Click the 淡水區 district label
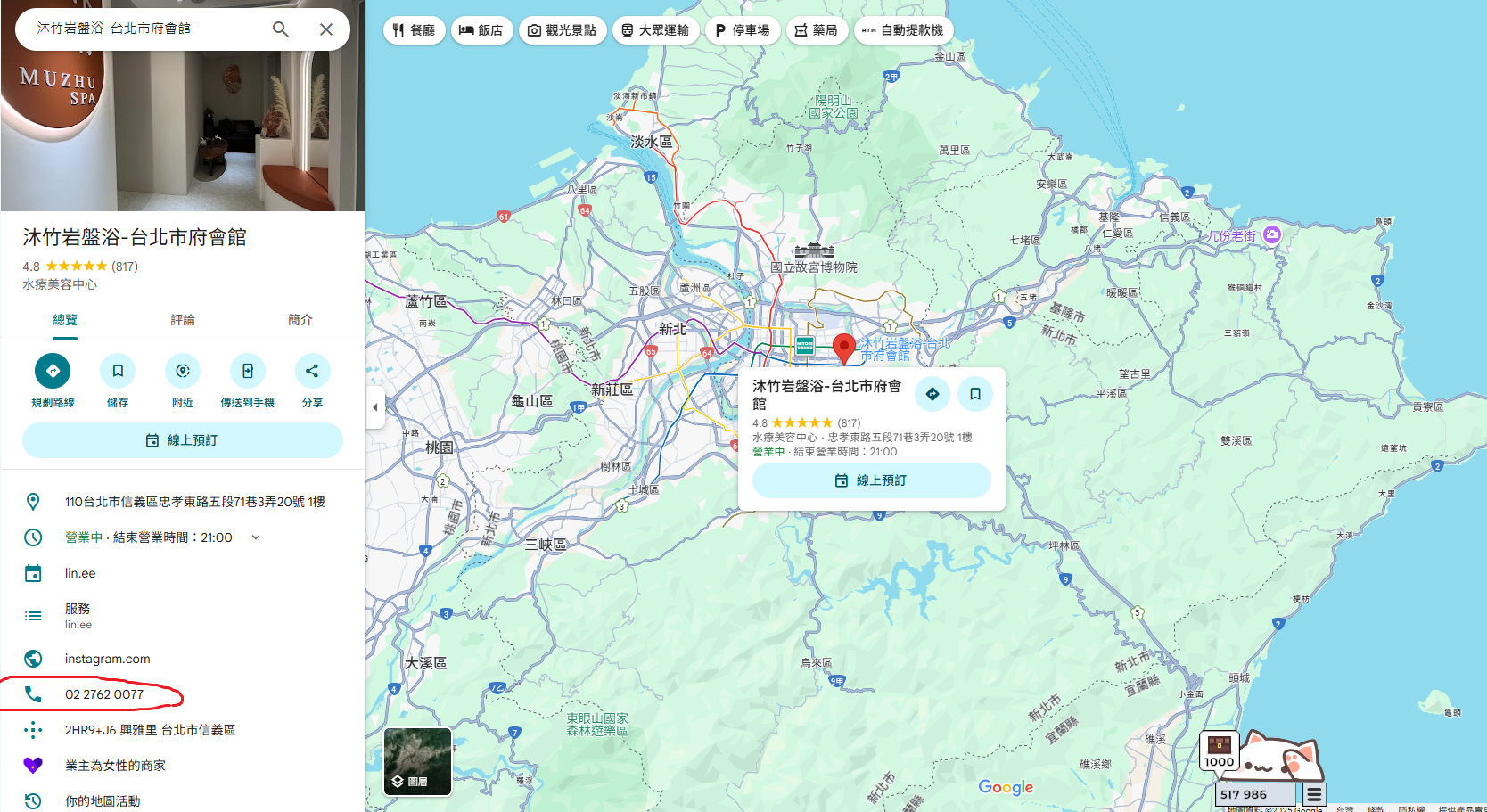1487x812 pixels. (x=652, y=142)
